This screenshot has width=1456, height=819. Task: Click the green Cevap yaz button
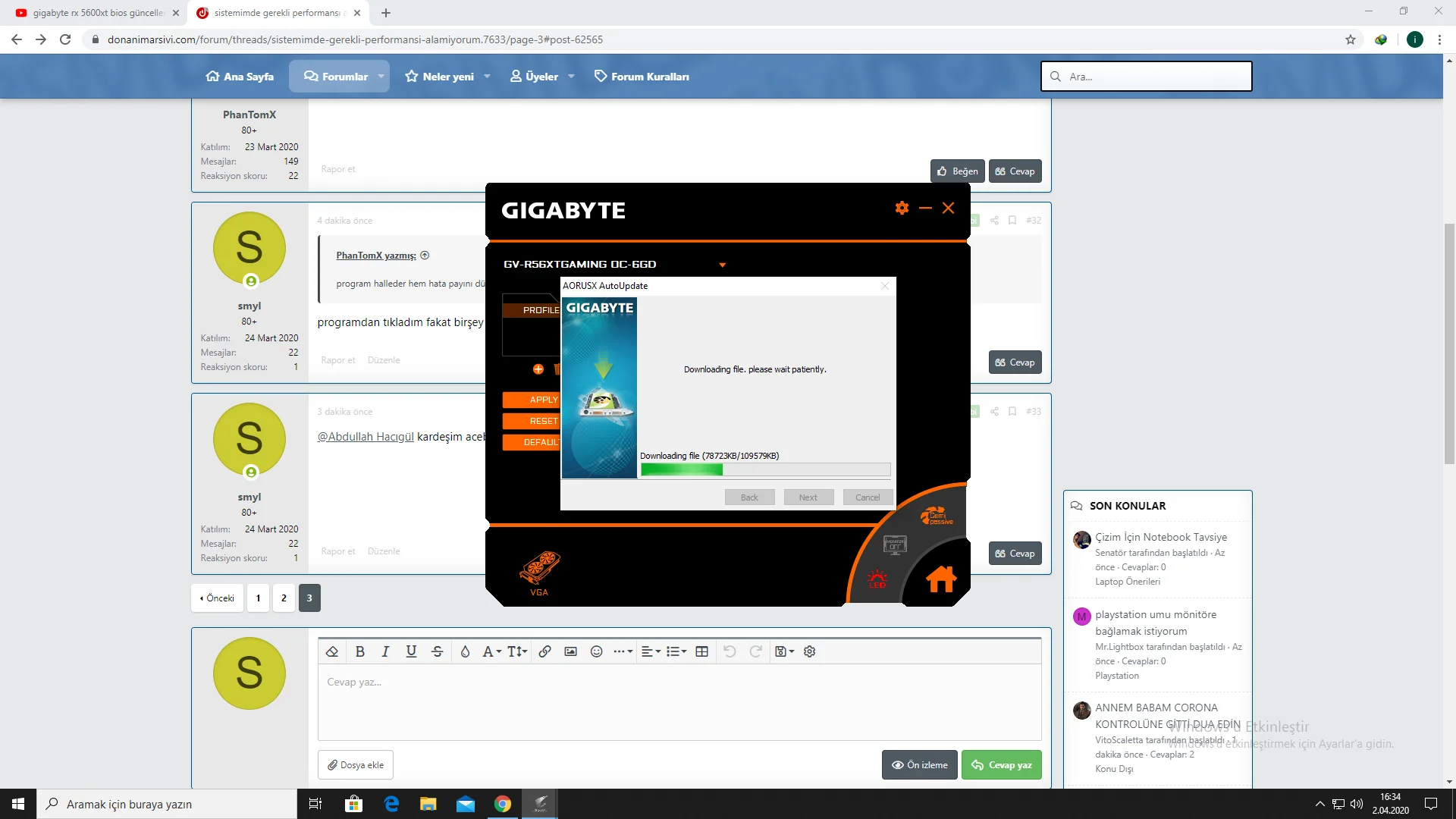tap(1001, 764)
